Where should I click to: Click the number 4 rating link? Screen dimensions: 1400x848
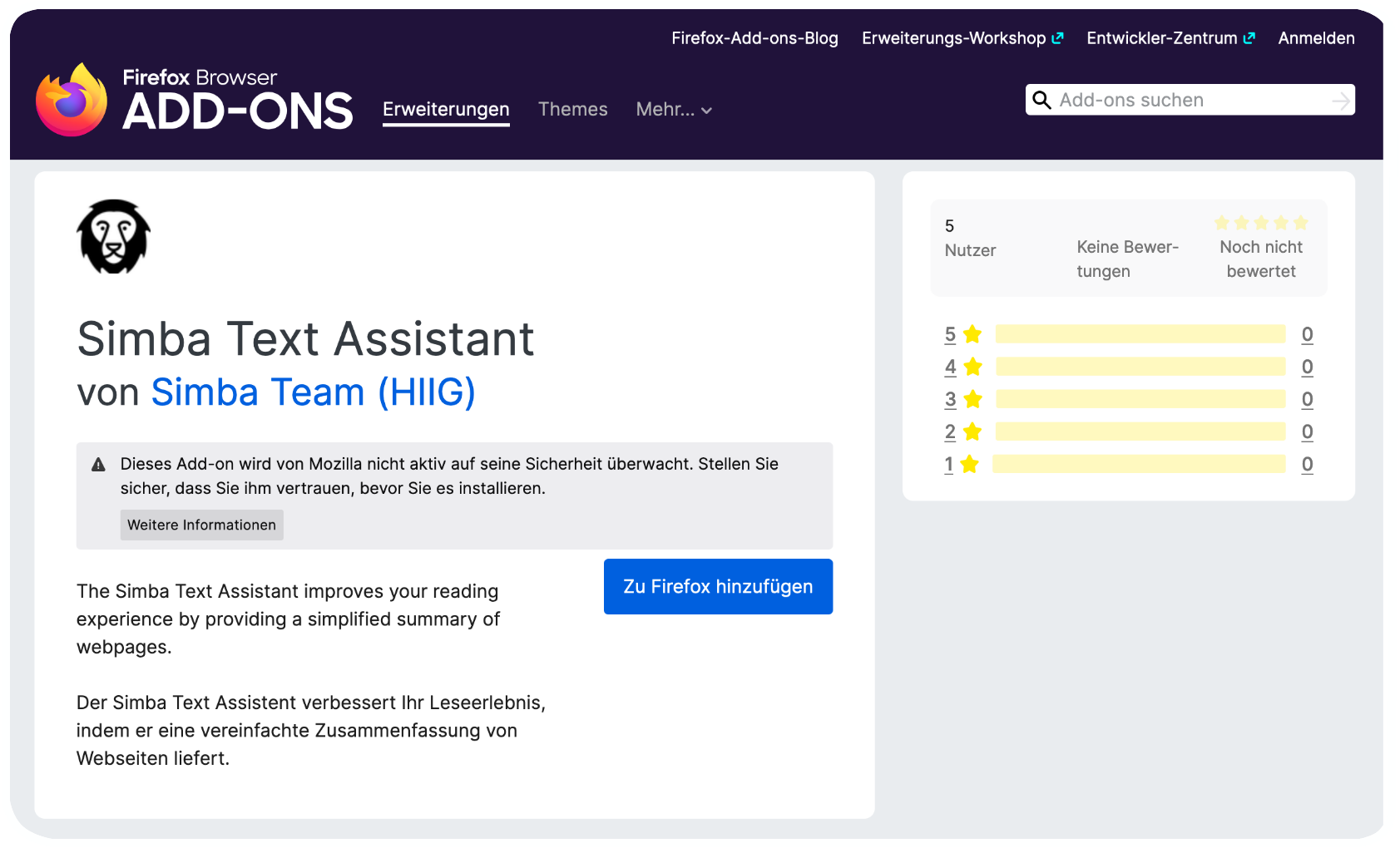[x=950, y=367]
